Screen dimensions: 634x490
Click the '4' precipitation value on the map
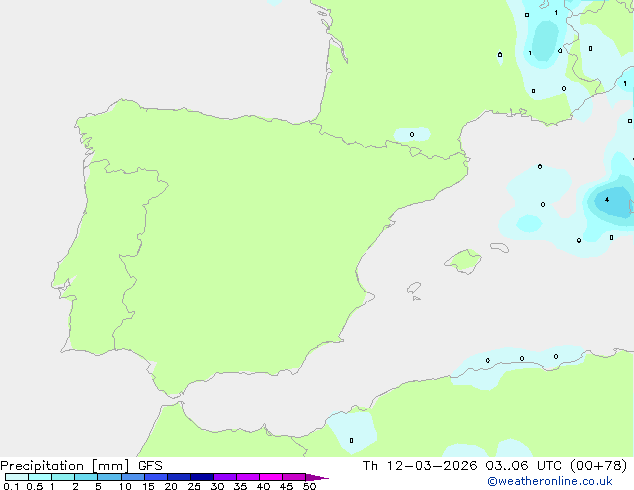click(607, 200)
